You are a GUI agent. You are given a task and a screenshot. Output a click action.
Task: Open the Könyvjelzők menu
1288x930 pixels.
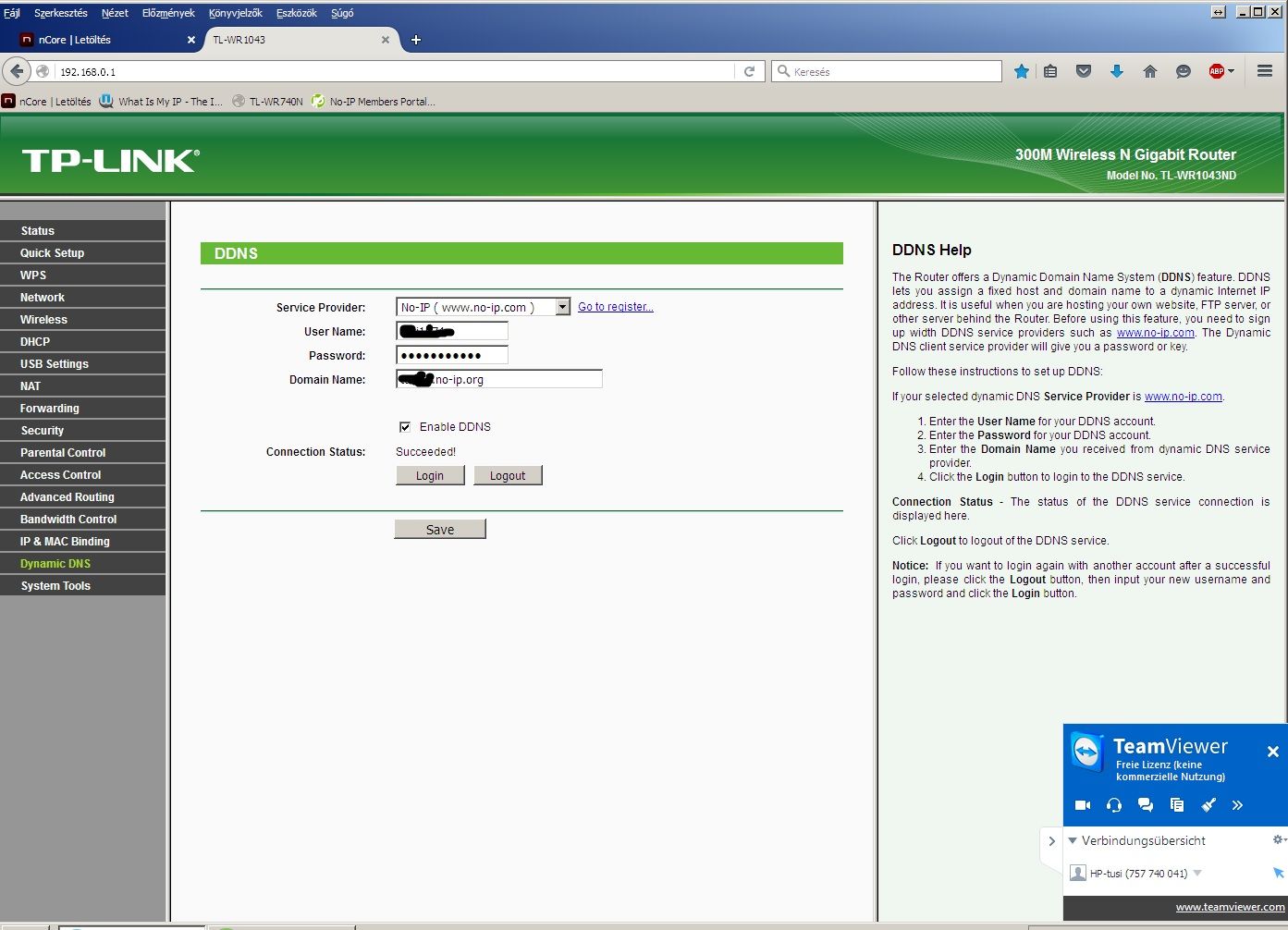coord(236,13)
